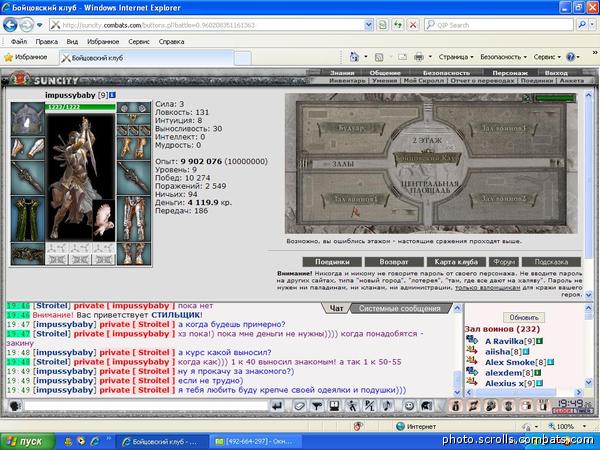Open the Инвентарь link
Image resolution: width=600 pixels, height=450 pixels.
(347, 81)
